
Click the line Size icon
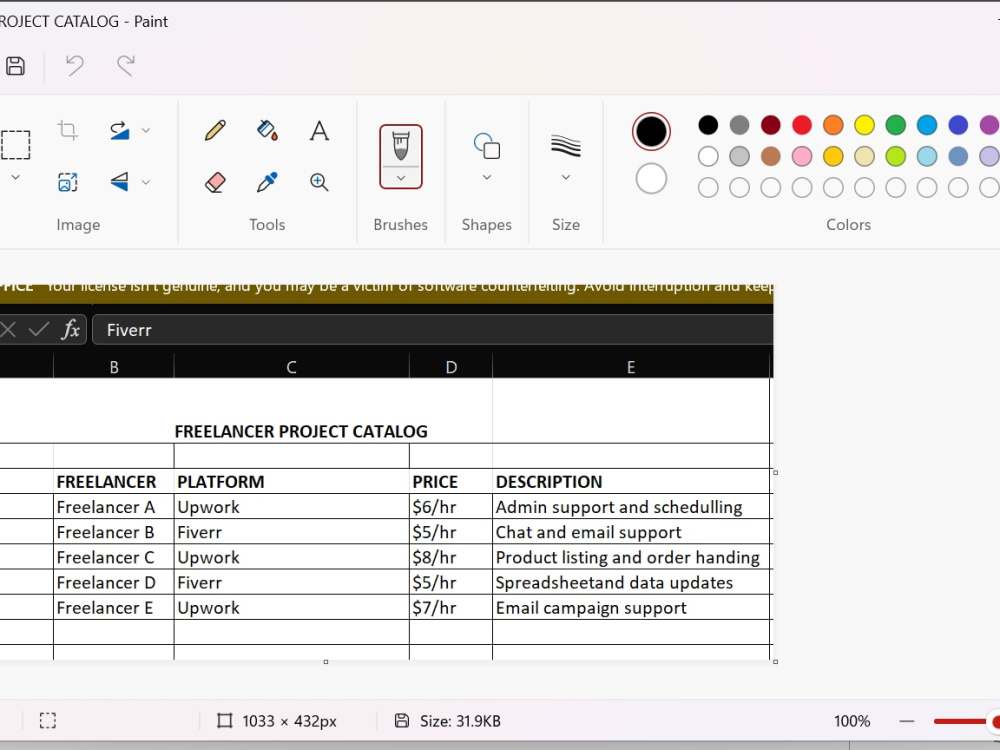(566, 145)
